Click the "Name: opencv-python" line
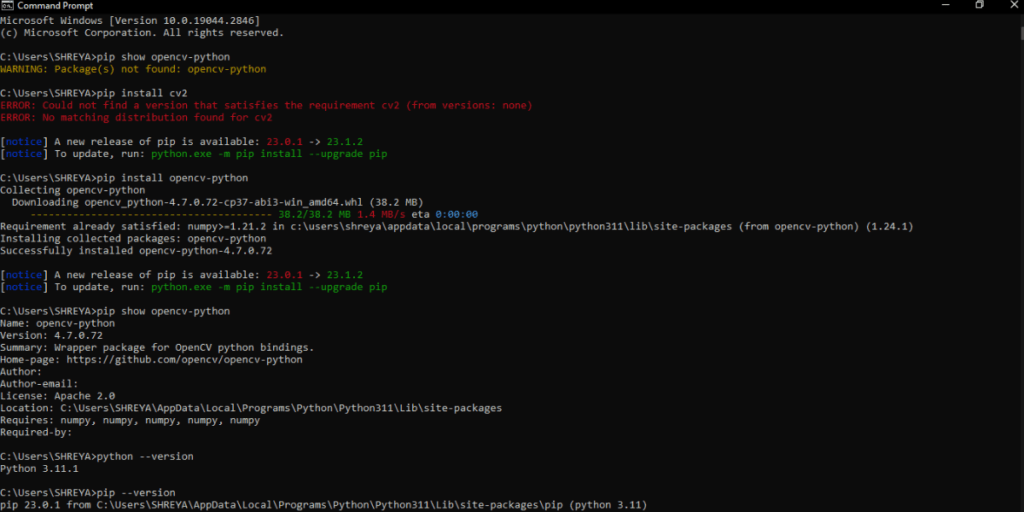Screen dimensions: 1024x512 click(x=57, y=323)
